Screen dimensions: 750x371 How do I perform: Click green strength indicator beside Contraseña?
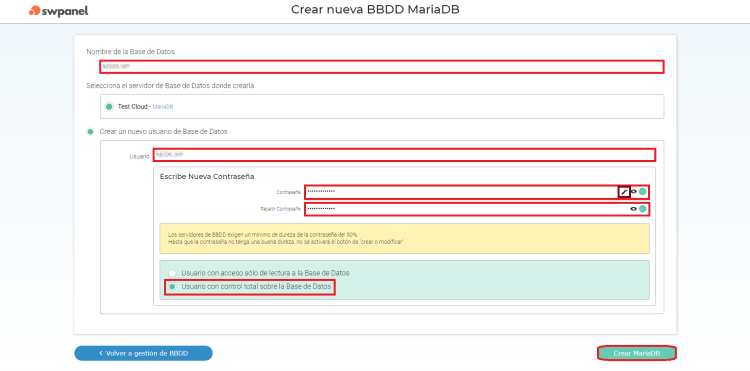[x=643, y=192]
